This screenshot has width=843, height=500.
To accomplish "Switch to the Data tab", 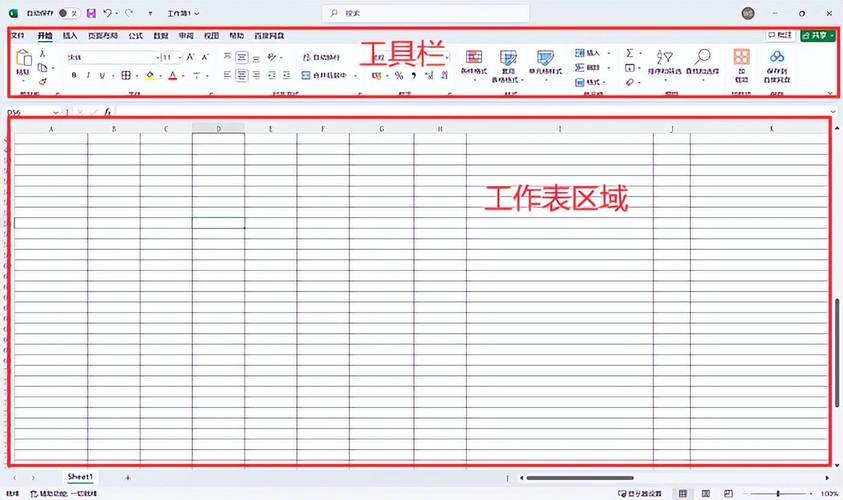I will click(x=161, y=35).
